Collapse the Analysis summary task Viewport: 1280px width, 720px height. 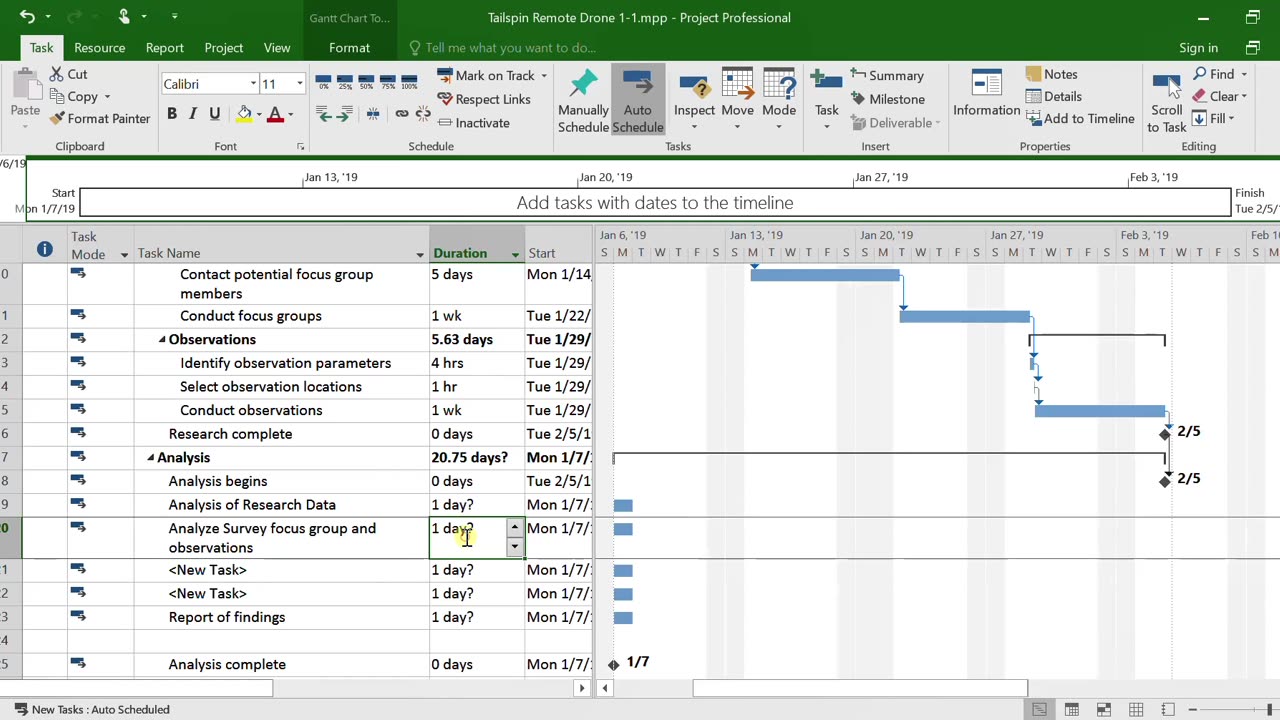tap(151, 458)
